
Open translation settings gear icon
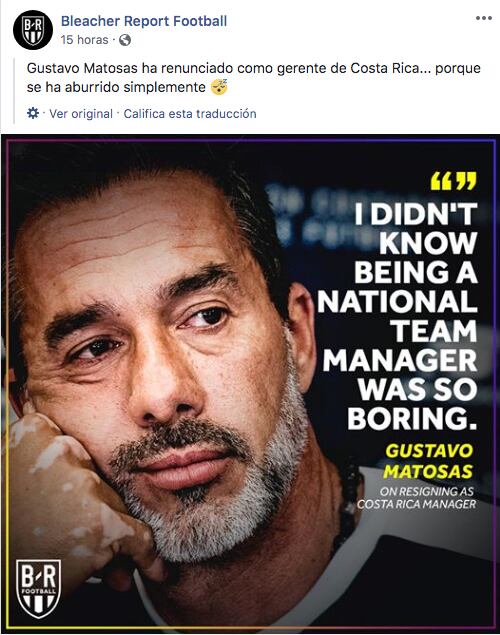point(33,113)
